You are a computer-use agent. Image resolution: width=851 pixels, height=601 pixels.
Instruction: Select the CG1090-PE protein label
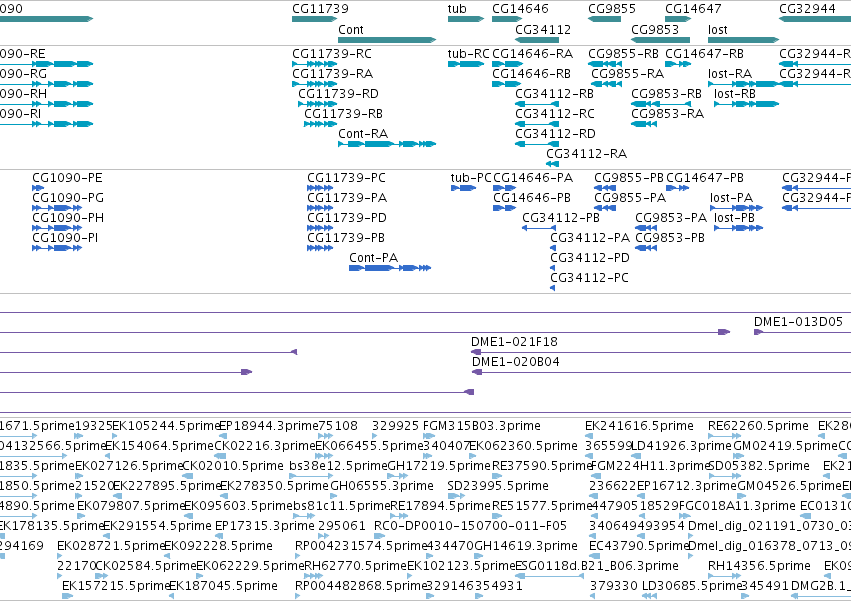tap(67, 178)
